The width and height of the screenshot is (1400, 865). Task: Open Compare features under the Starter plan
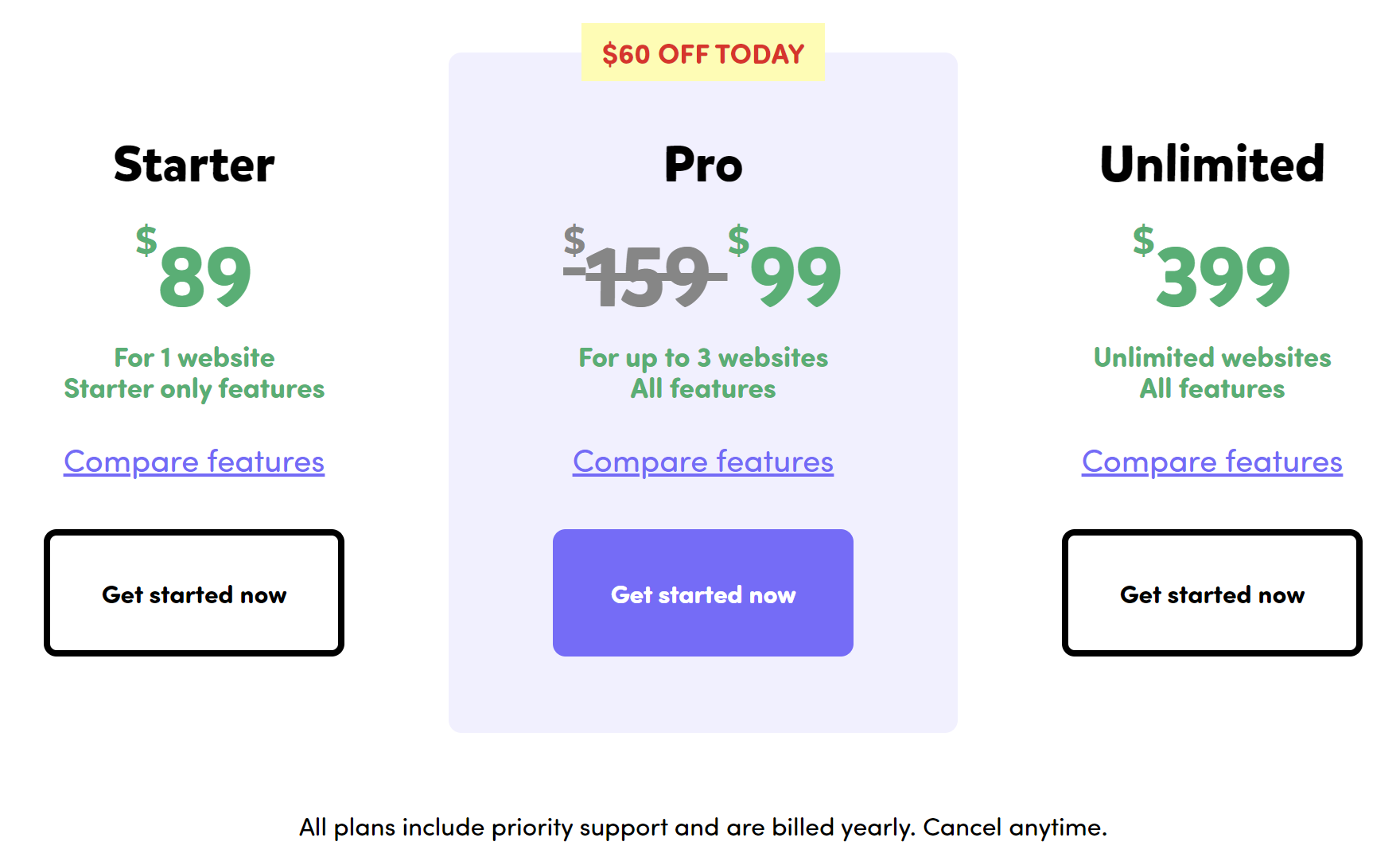[x=193, y=462]
